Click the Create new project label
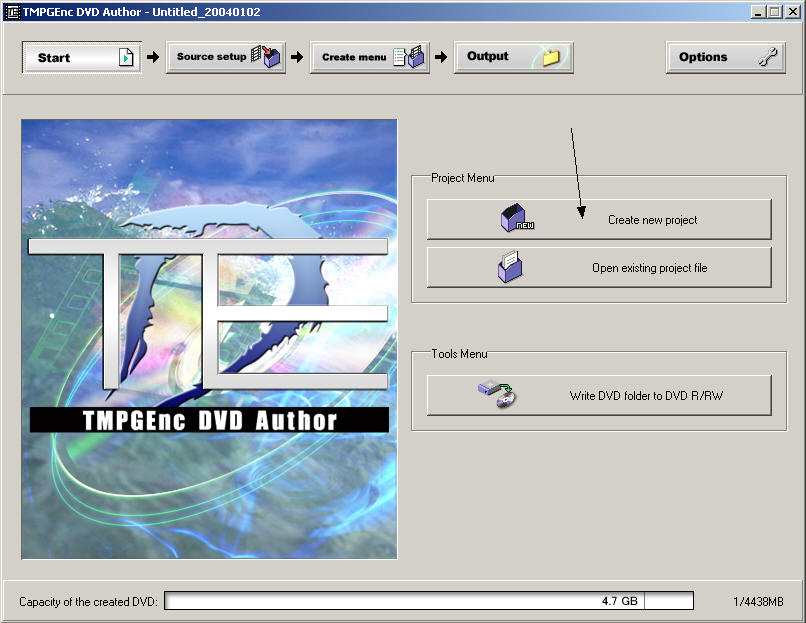Image resolution: width=806 pixels, height=623 pixels. 653,220
